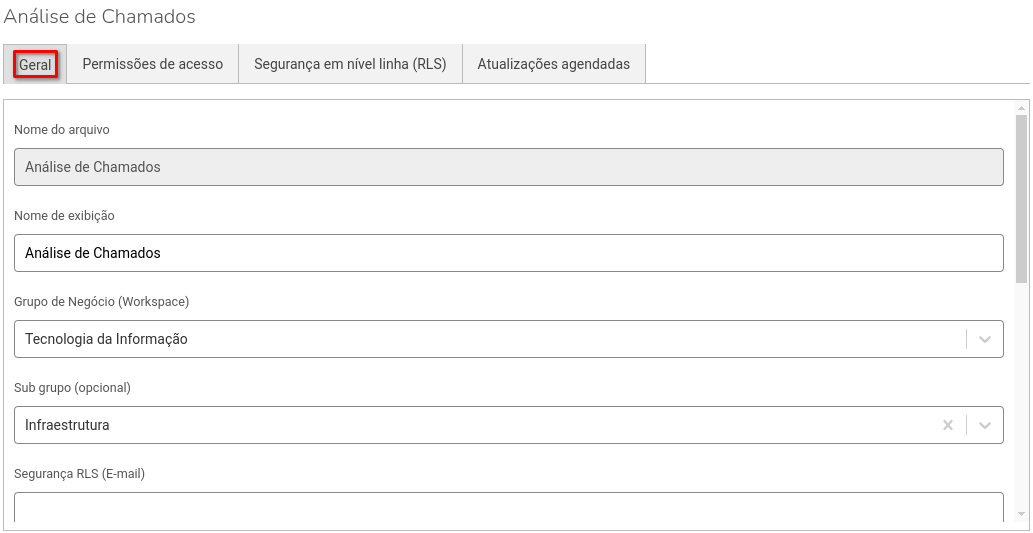Focus the Nome de exibição text field
Viewport: 1033px width, 533px height.
pos(508,253)
